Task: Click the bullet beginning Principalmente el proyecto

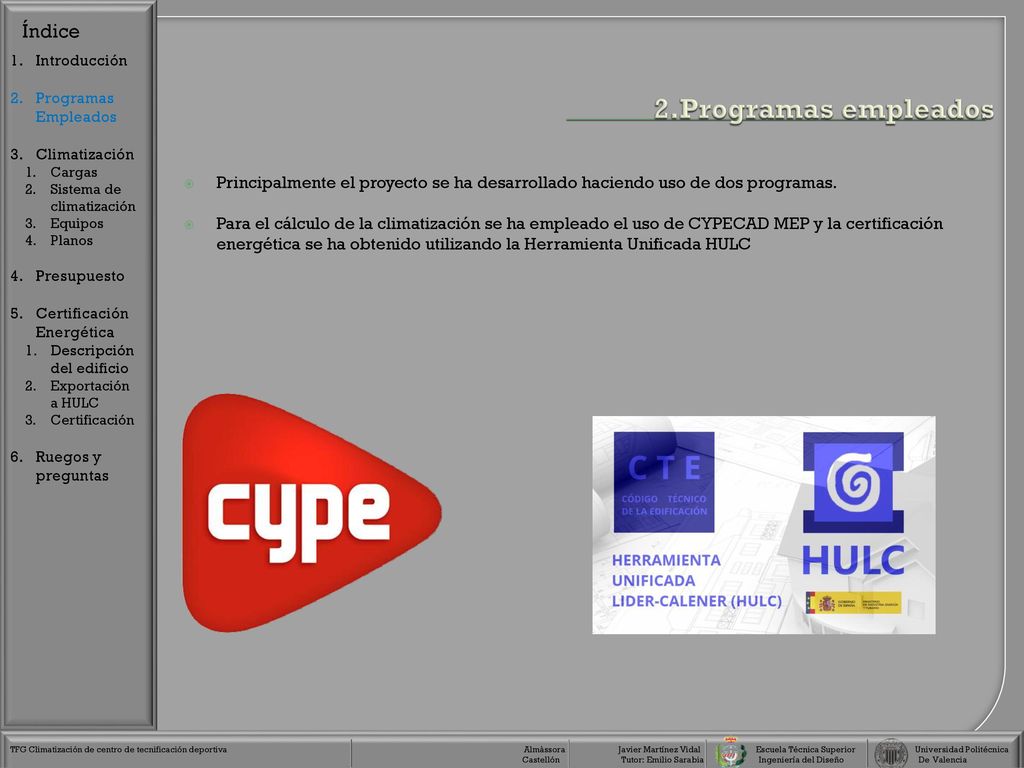Action: pos(526,183)
